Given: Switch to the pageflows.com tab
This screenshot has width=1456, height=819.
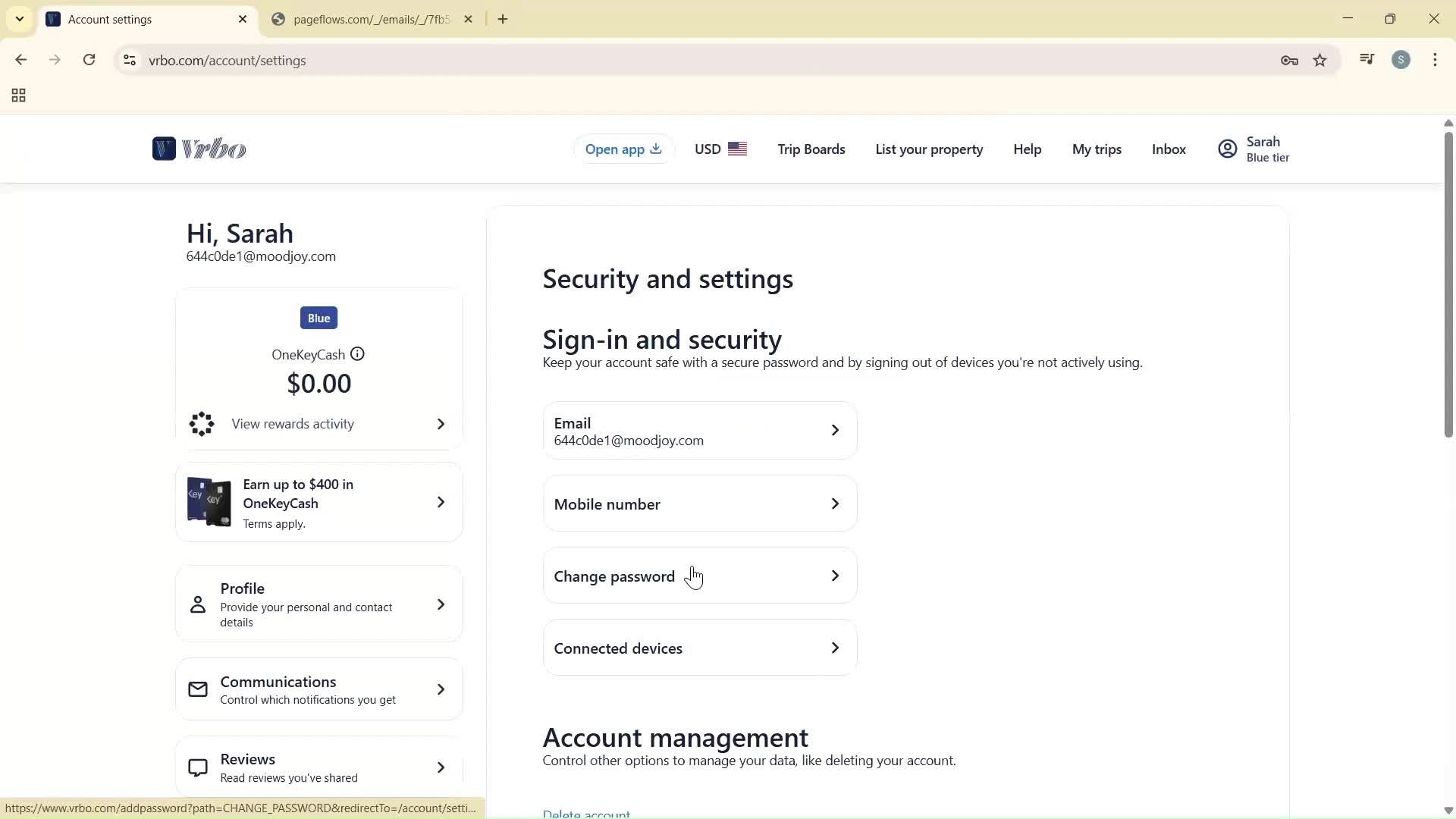Looking at the screenshot, I should click(364, 19).
